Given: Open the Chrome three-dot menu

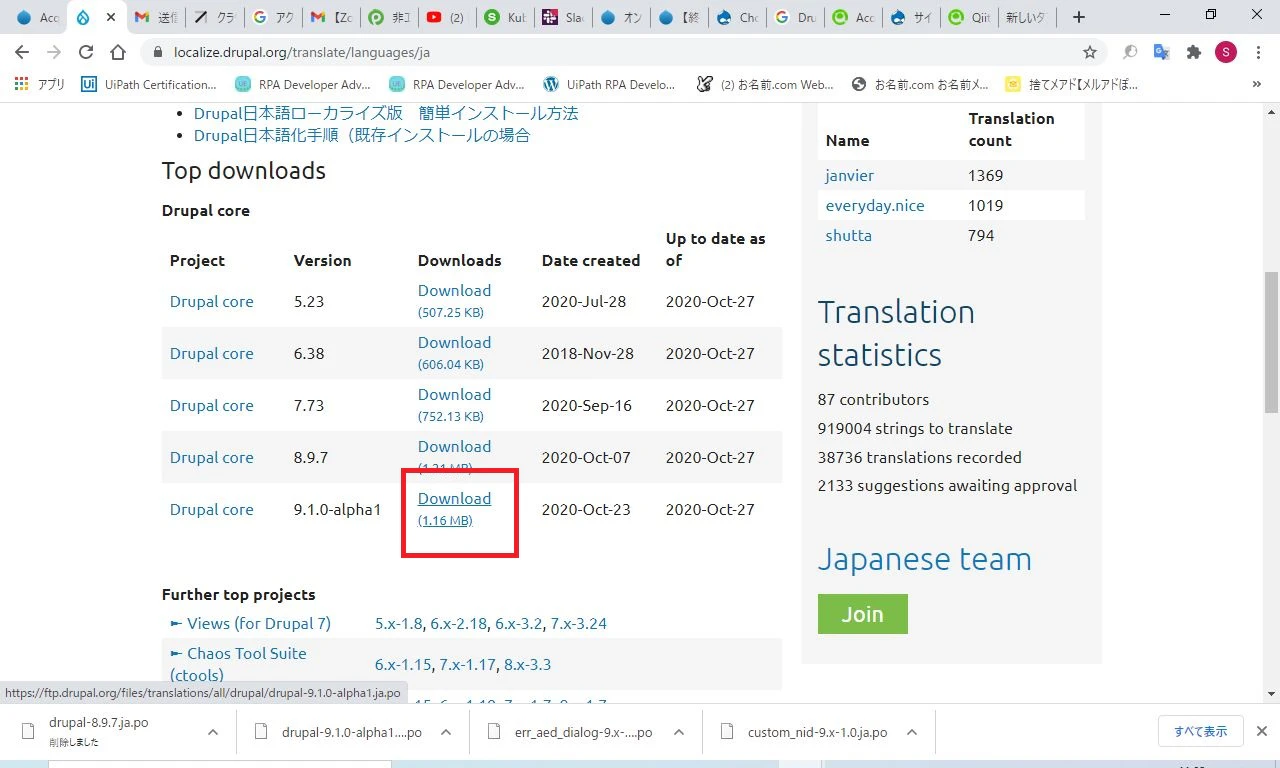Looking at the screenshot, I should click(x=1258, y=52).
